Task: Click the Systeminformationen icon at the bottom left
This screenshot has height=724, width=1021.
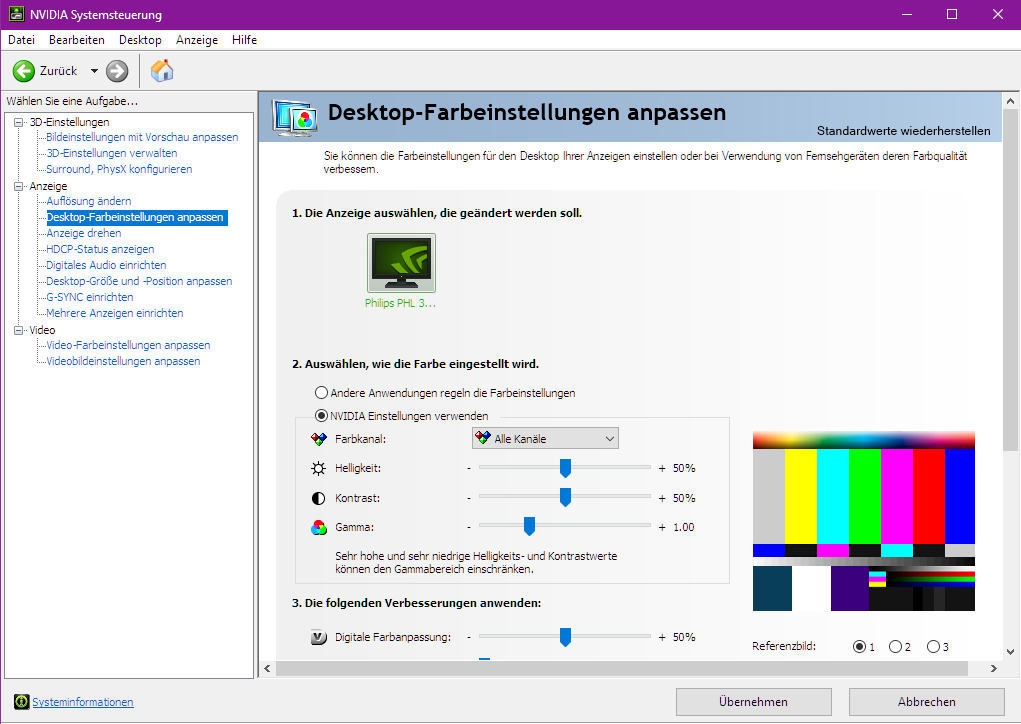Action: pyautogui.click(x=21, y=701)
